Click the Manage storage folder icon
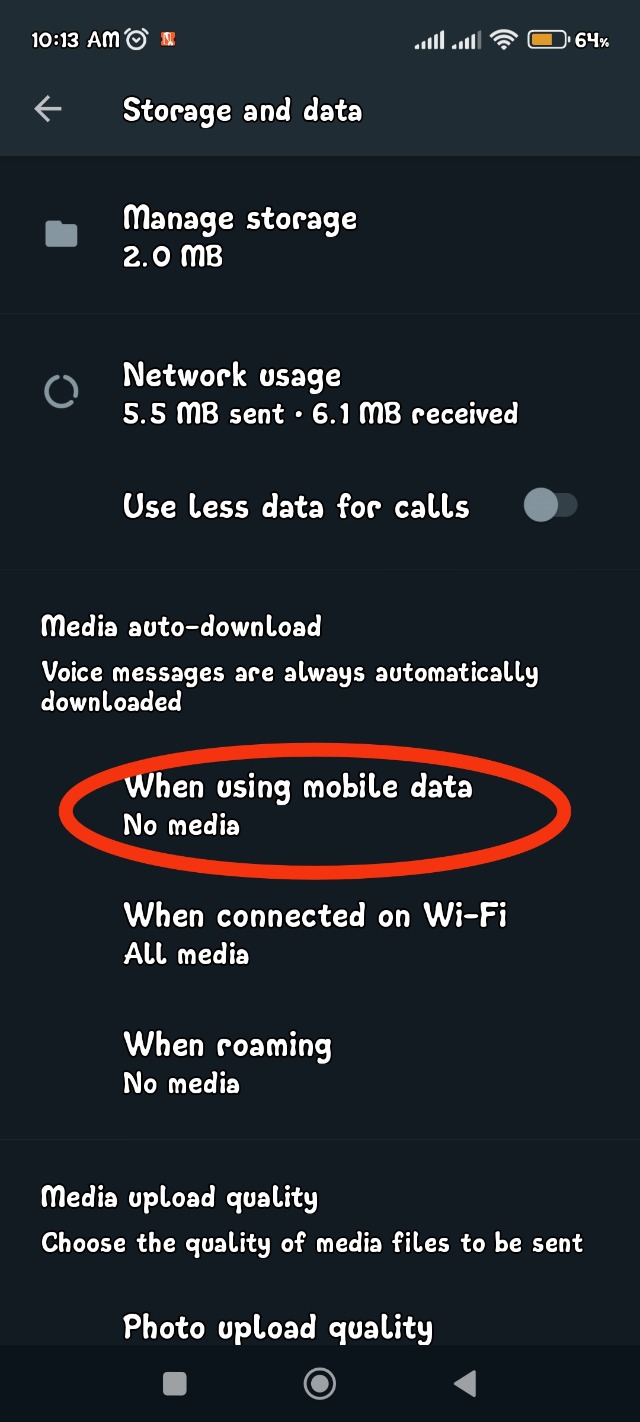The image size is (640, 1422). (x=61, y=235)
